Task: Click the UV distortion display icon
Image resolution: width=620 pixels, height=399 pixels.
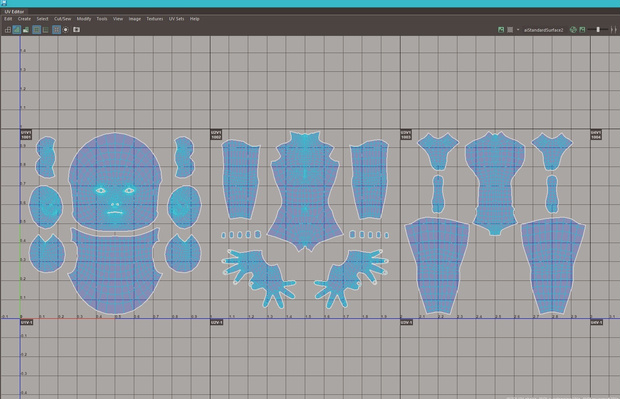Action: tap(26, 30)
